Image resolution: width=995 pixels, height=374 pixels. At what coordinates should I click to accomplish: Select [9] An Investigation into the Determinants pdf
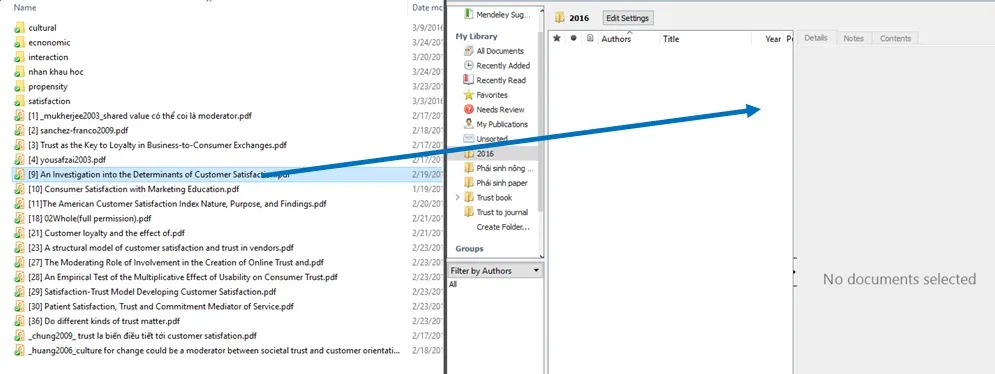tap(159, 174)
